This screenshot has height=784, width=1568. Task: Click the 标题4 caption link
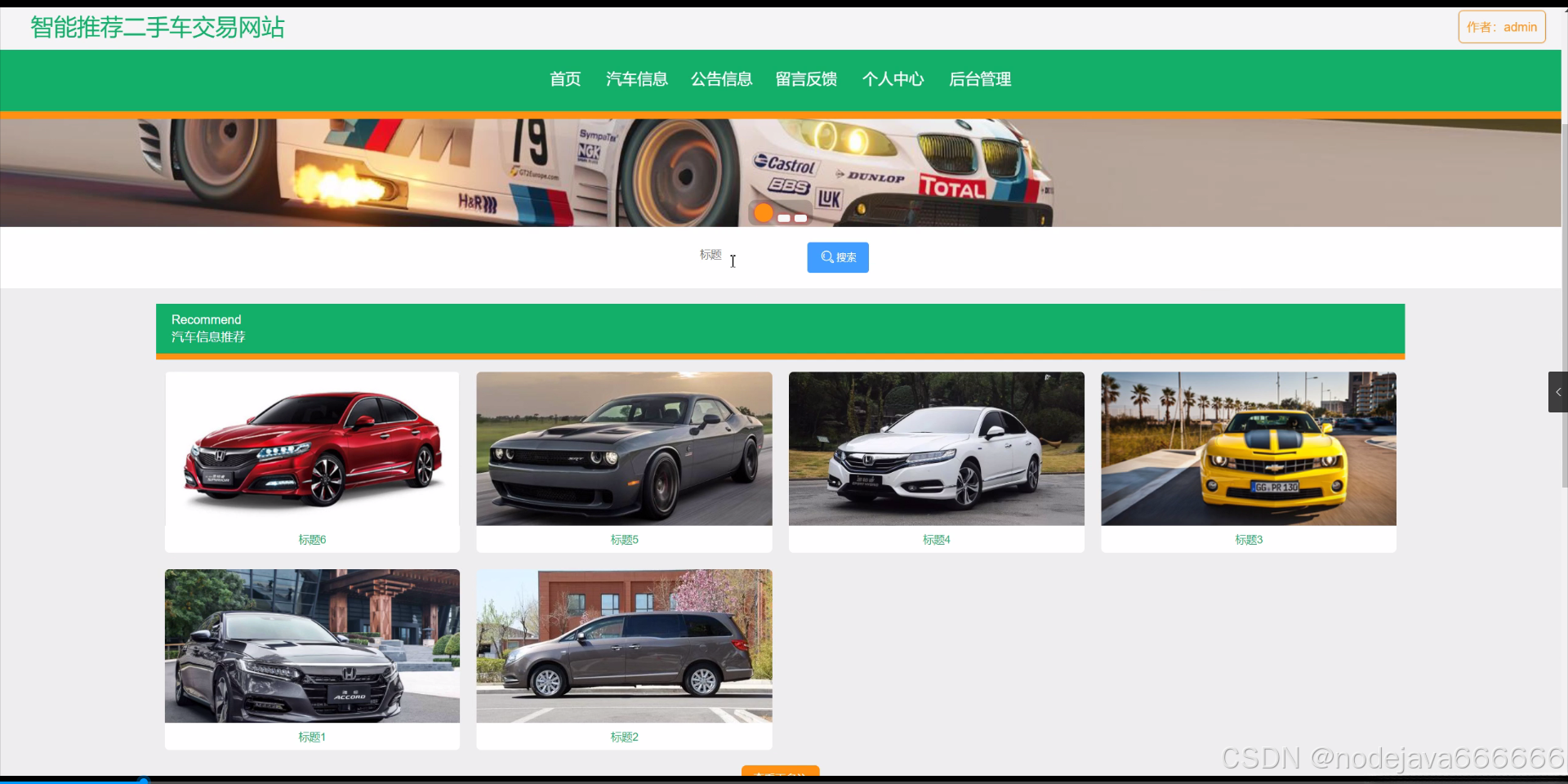(937, 540)
